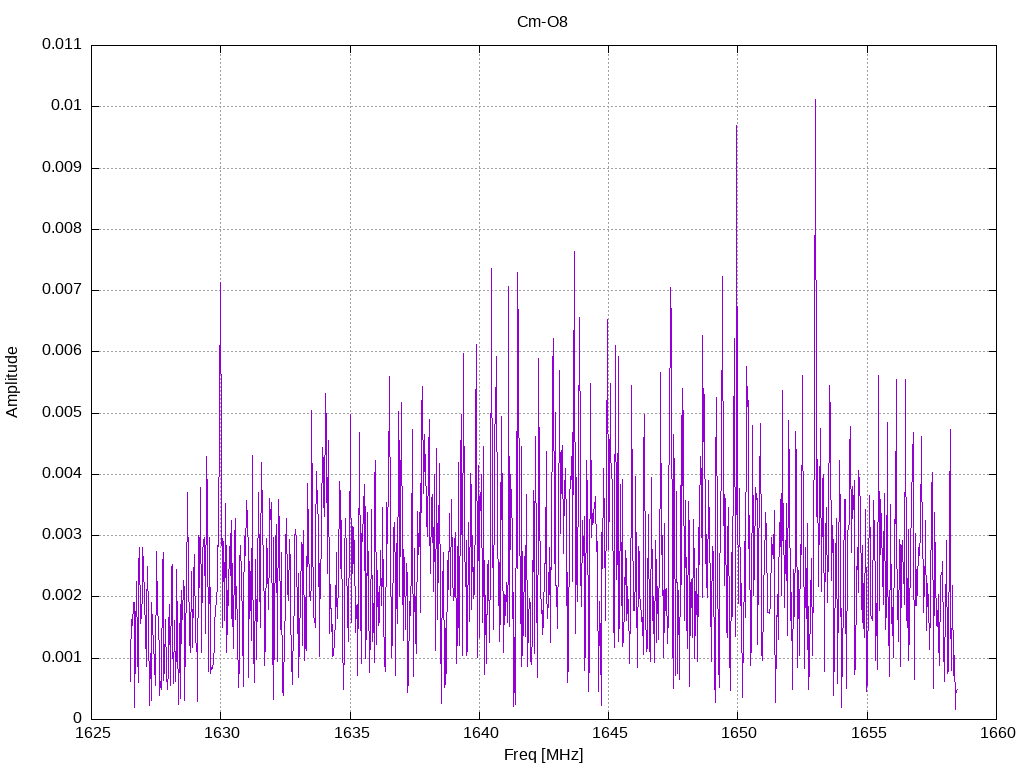Click x-axis tick label 1635
Image resolution: width=1024 pixels, height=768 pixels.
click(351, 733)
